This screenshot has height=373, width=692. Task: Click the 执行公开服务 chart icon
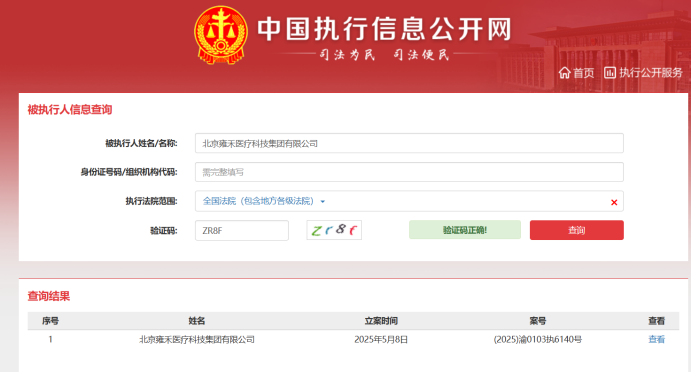click(609, 72)
